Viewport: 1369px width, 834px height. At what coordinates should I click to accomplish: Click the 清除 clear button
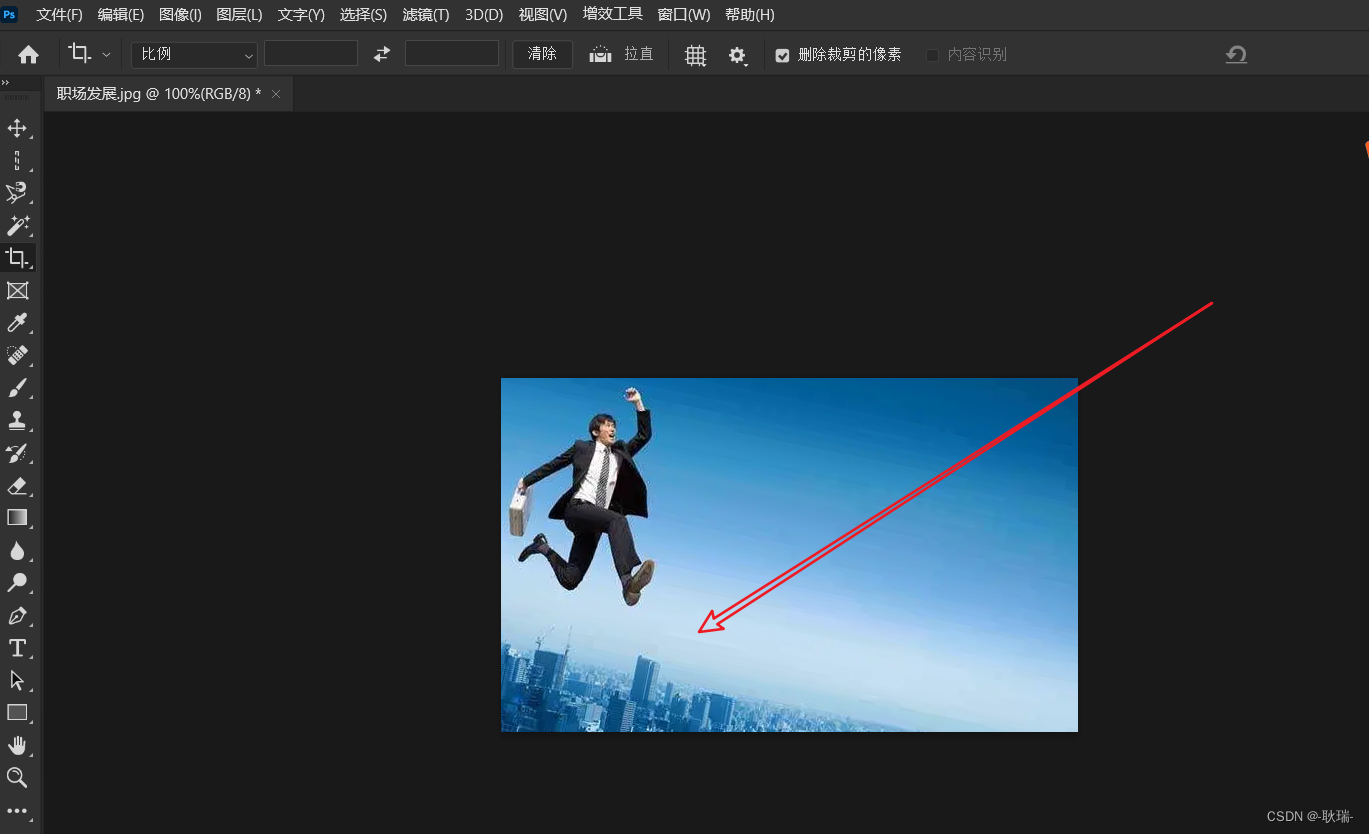pos(542,54)
